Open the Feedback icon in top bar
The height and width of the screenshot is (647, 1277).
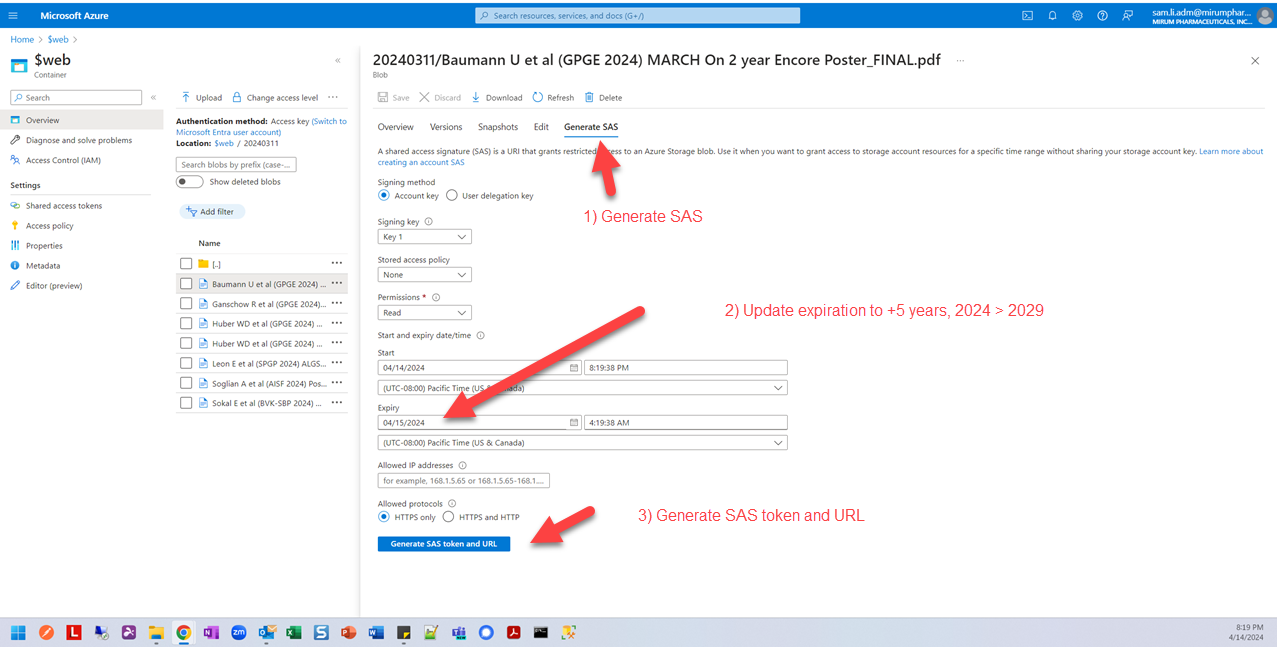pos(1128,16)
